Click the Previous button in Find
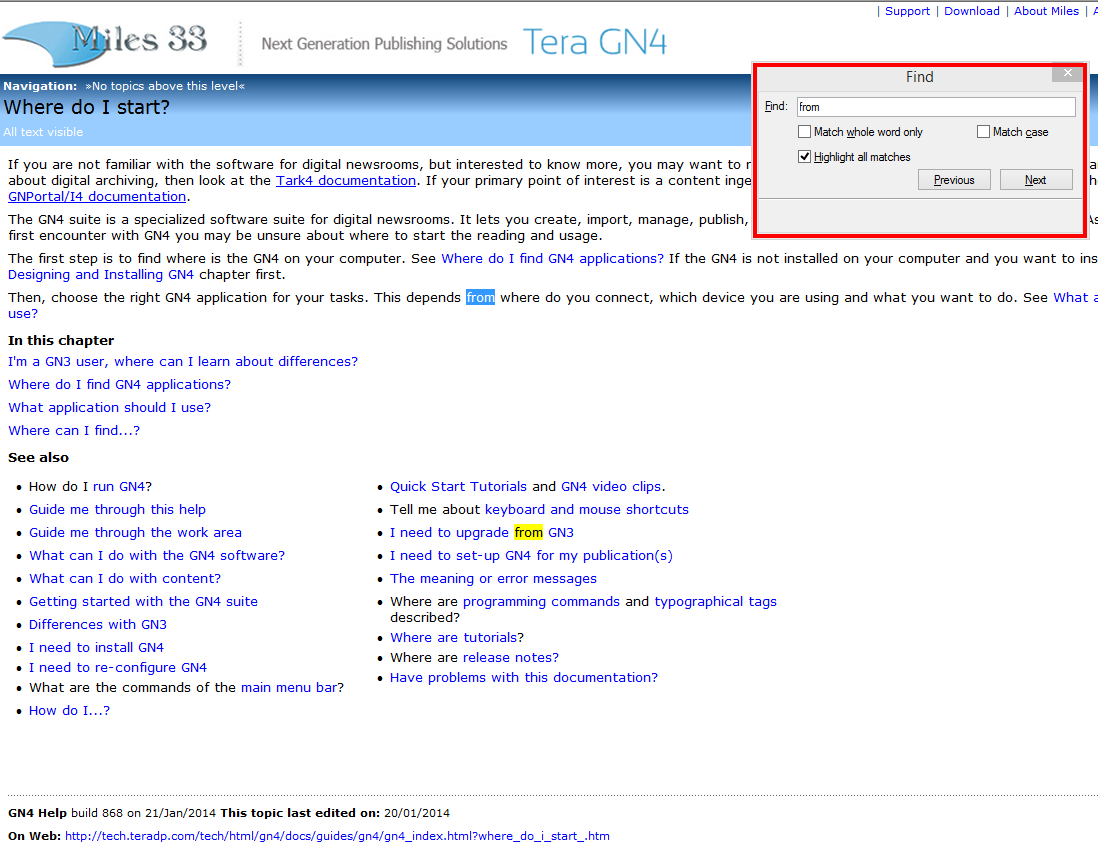The image size is (1098, 851). point(954,180)
